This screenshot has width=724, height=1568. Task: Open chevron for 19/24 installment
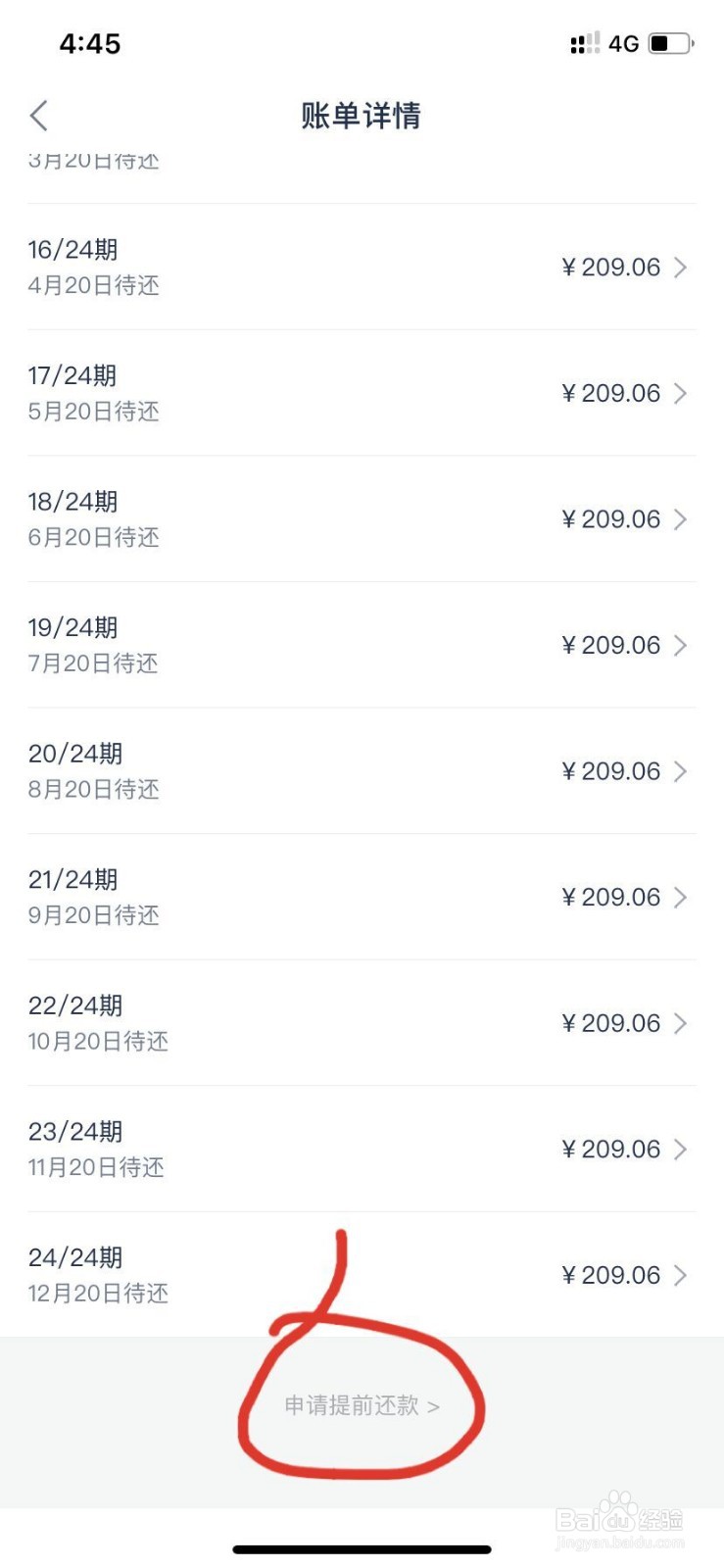pyautogui.click(x=681, y=645)
